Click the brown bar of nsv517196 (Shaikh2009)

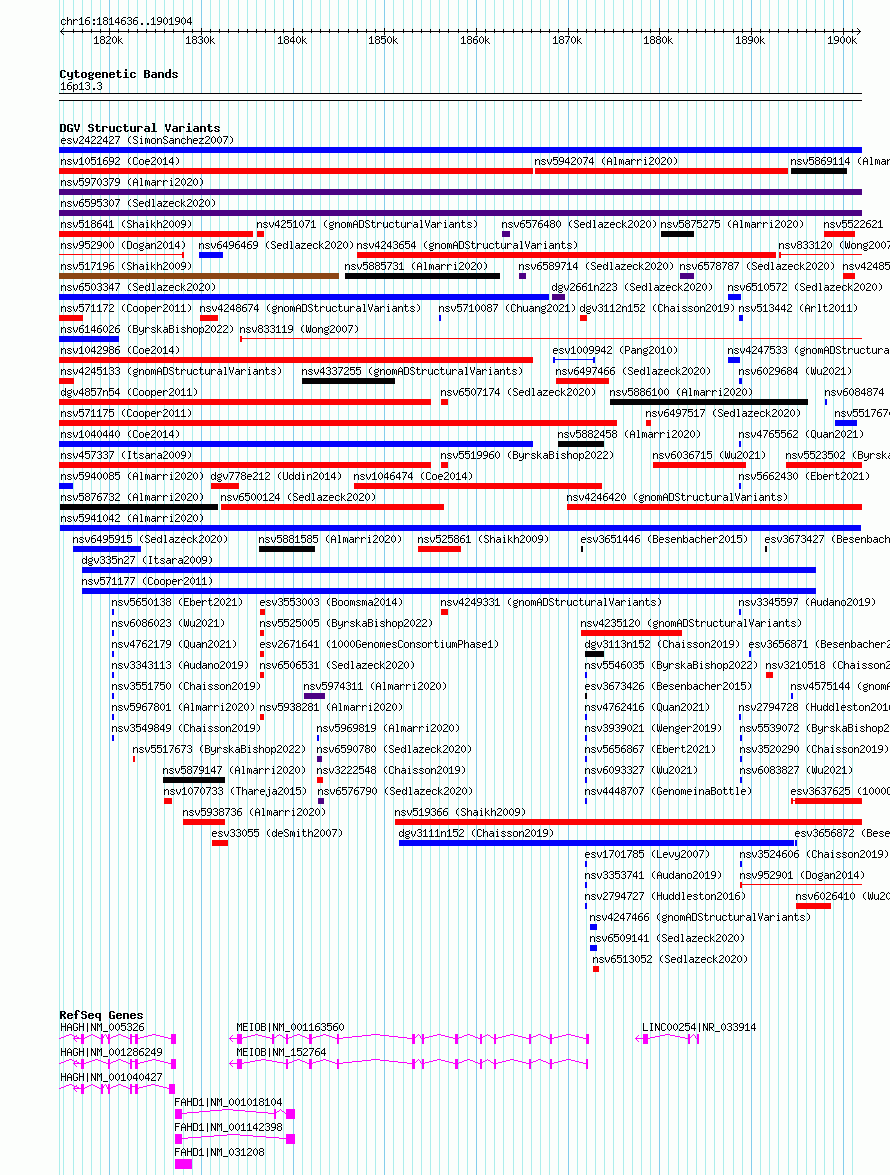click(x=199, y=276)
